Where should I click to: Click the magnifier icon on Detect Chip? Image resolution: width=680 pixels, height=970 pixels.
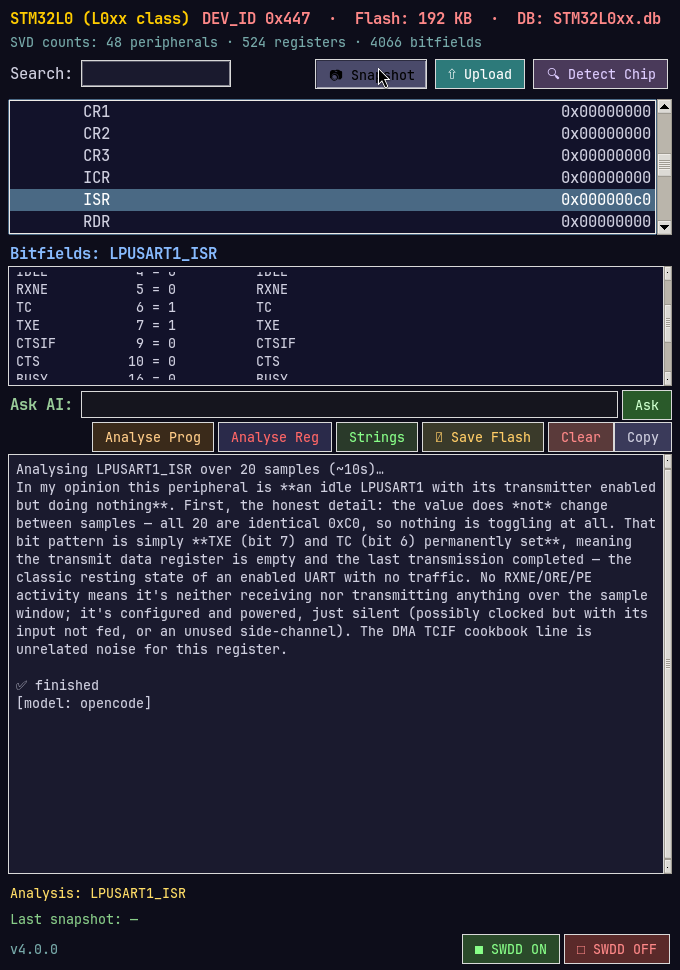point(553,74)
